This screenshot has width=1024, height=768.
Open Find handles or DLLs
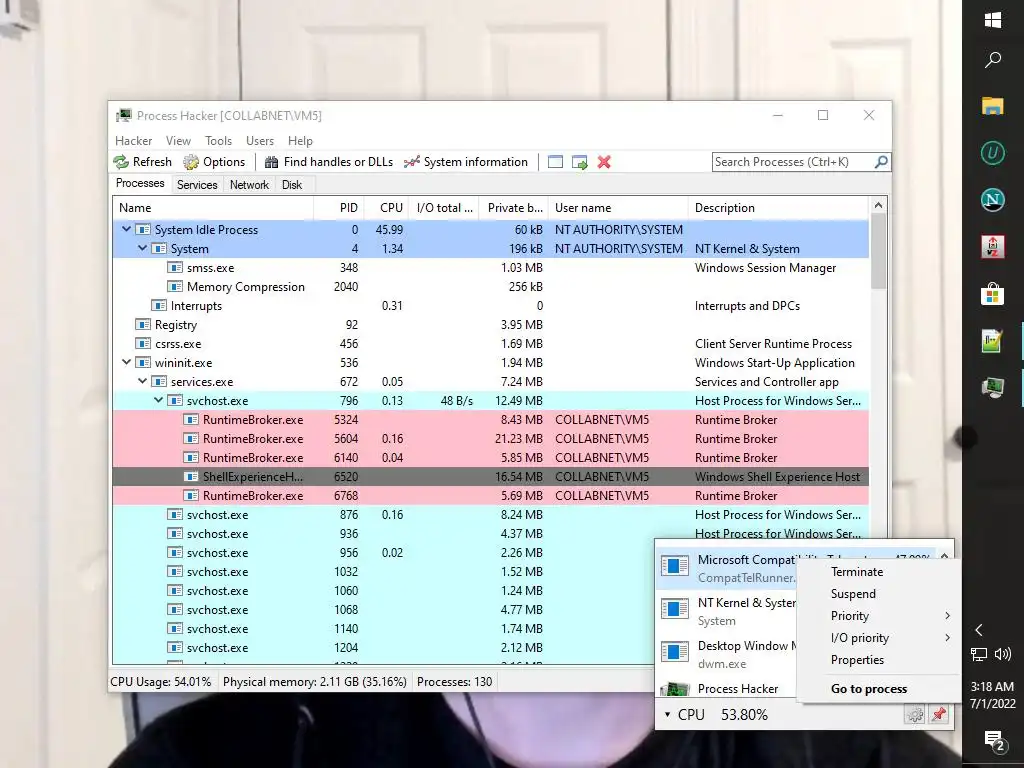(328, 162)
